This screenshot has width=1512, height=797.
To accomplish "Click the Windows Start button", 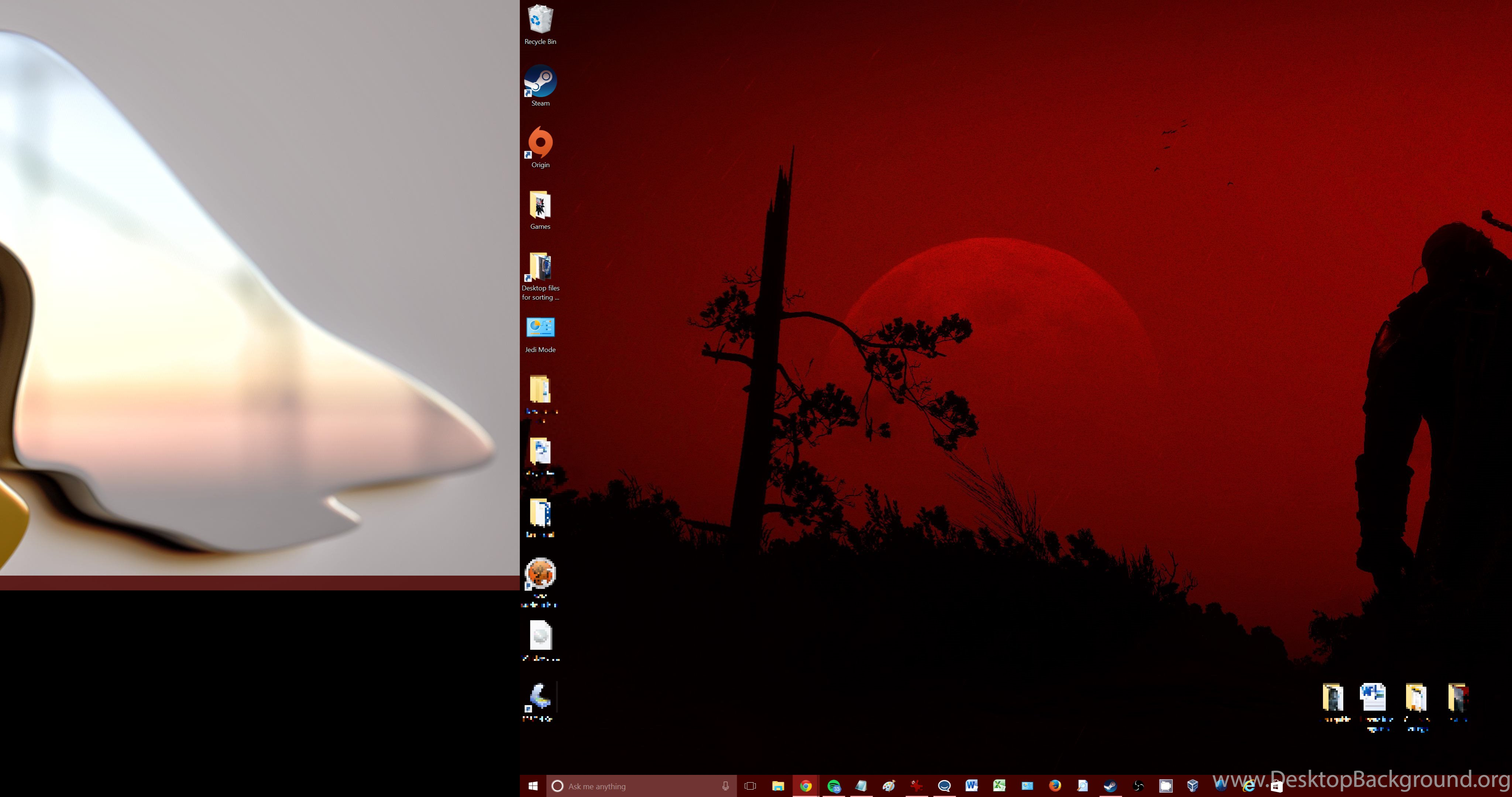I will click(x=533, y=786).
